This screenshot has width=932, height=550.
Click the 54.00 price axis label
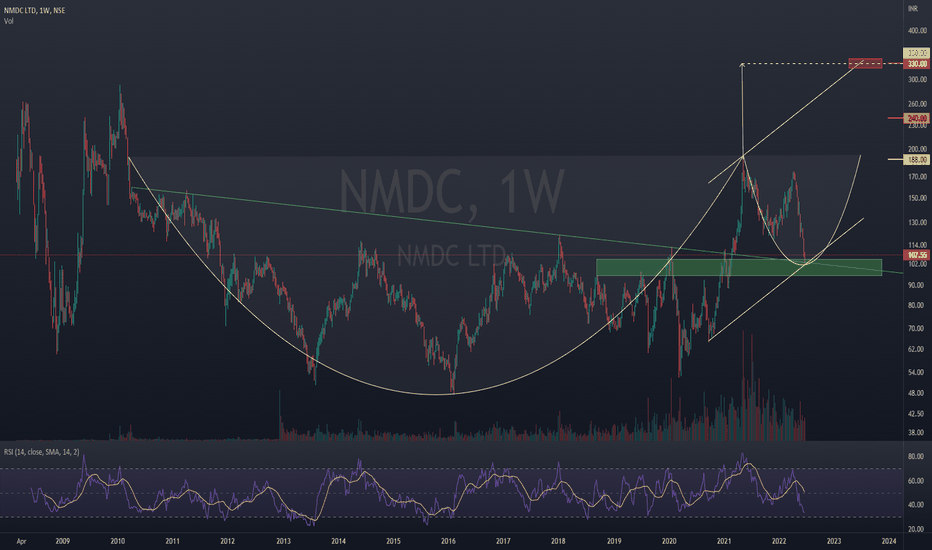pyautogui.click(x=917, y=372)
